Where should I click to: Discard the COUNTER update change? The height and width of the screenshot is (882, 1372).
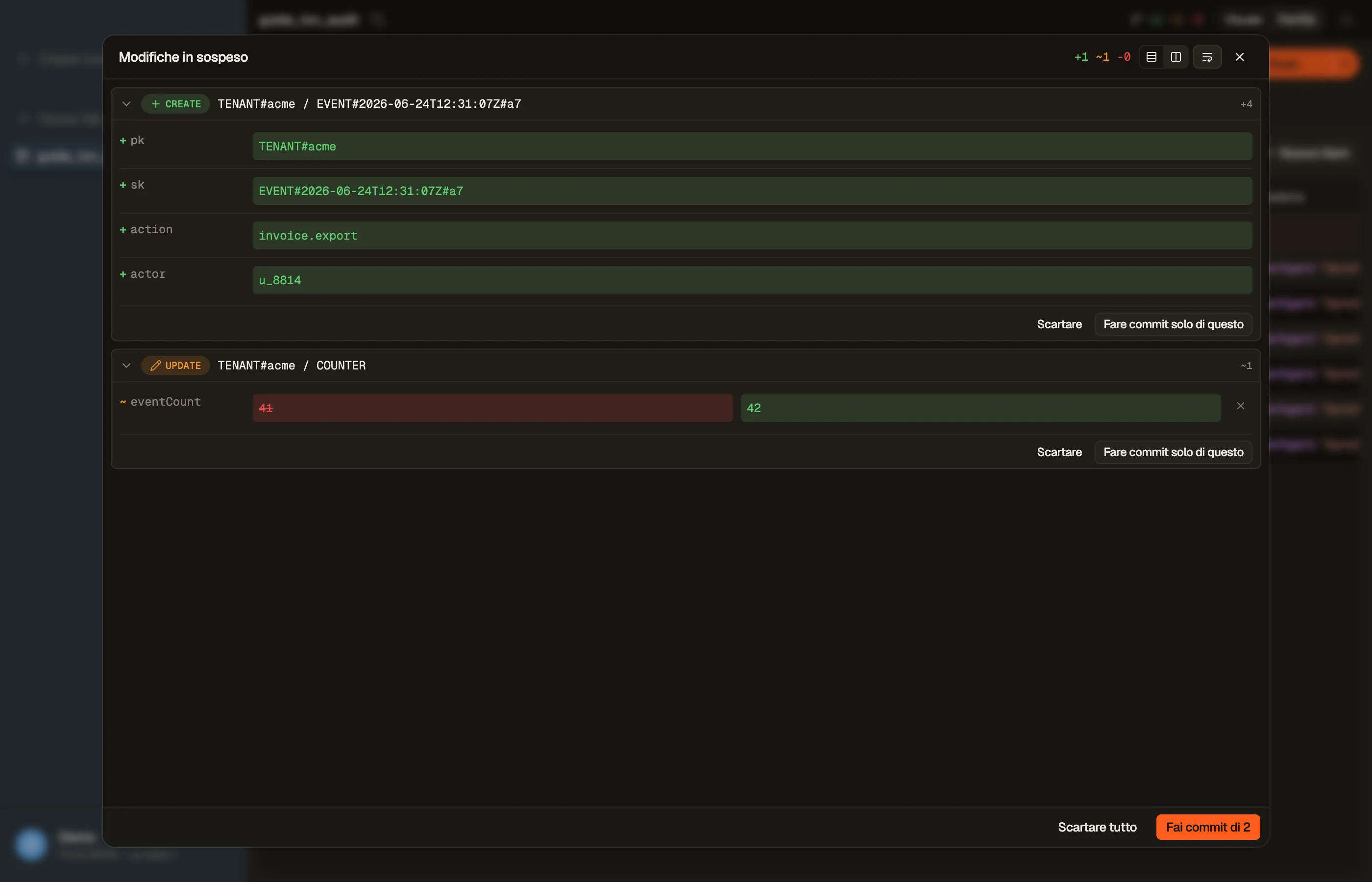click(1059, 452)
